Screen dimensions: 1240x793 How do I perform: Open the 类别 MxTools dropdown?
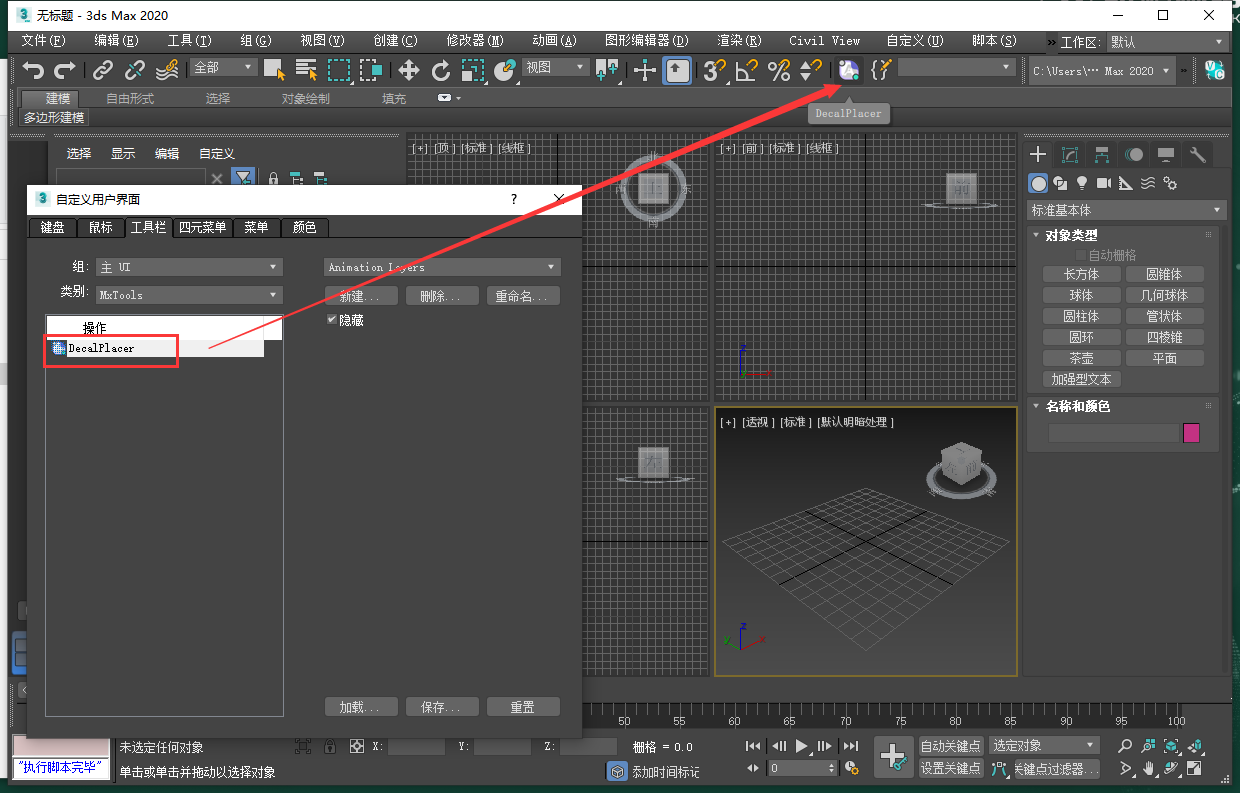click(x=189, y=295)
